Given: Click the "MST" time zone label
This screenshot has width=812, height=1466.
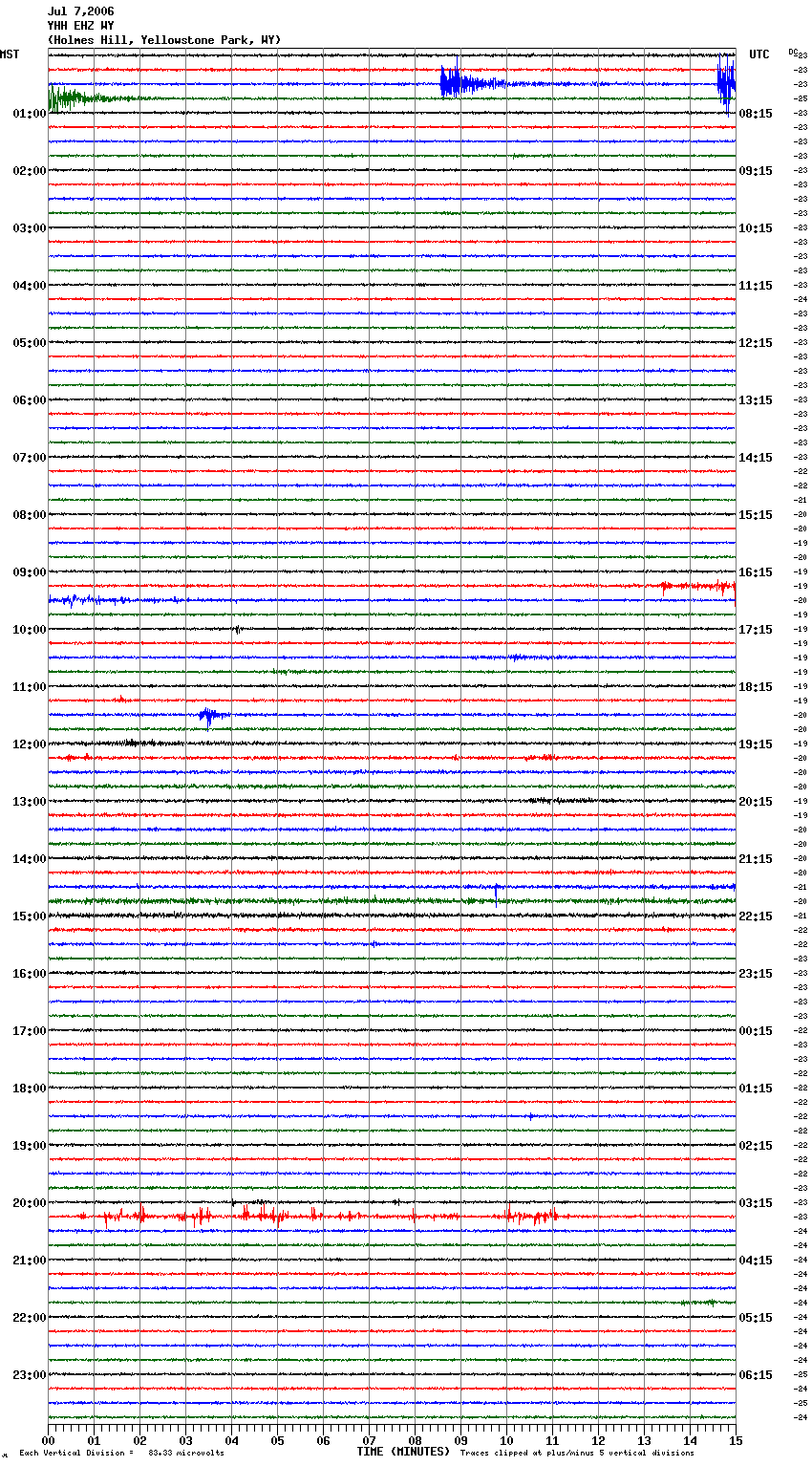Looking at the screenshot, I should (x=10, y=54).
